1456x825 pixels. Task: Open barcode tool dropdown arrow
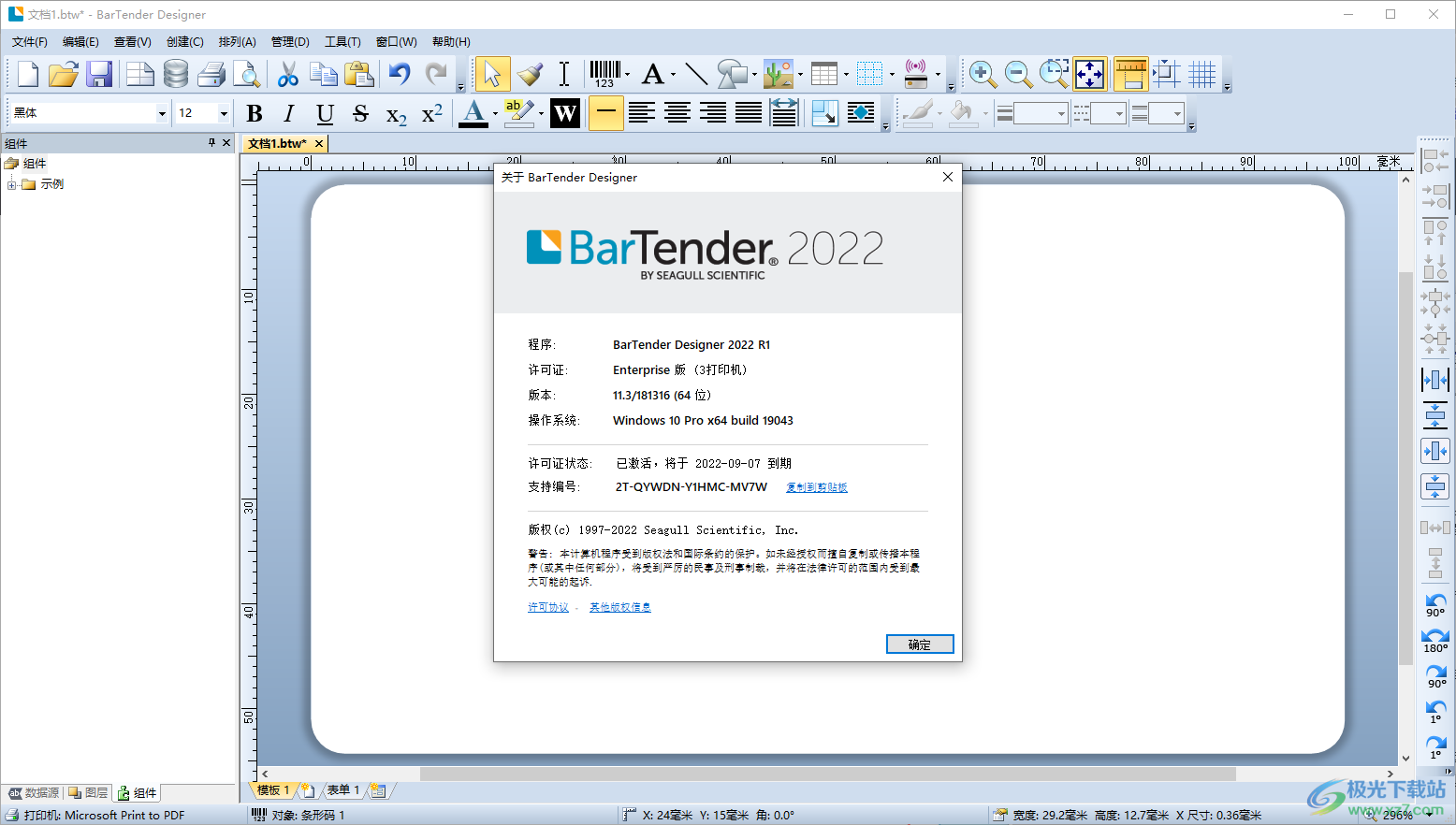click(x=627, y=74)
